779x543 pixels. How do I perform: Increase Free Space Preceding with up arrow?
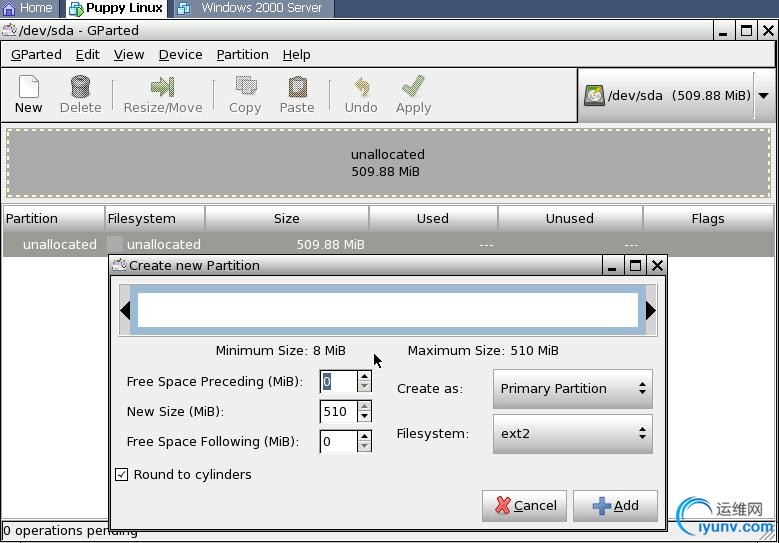(365, 377)
